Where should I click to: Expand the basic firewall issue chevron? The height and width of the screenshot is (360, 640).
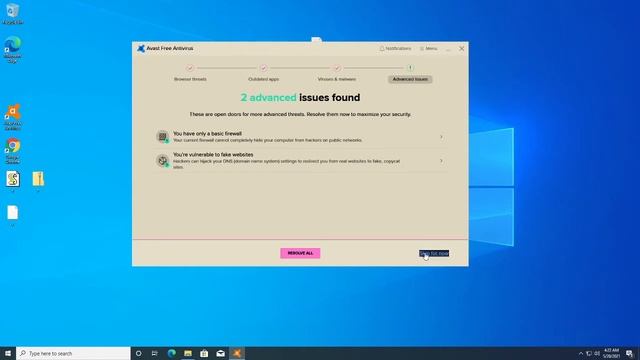click(x=441, y=137)
